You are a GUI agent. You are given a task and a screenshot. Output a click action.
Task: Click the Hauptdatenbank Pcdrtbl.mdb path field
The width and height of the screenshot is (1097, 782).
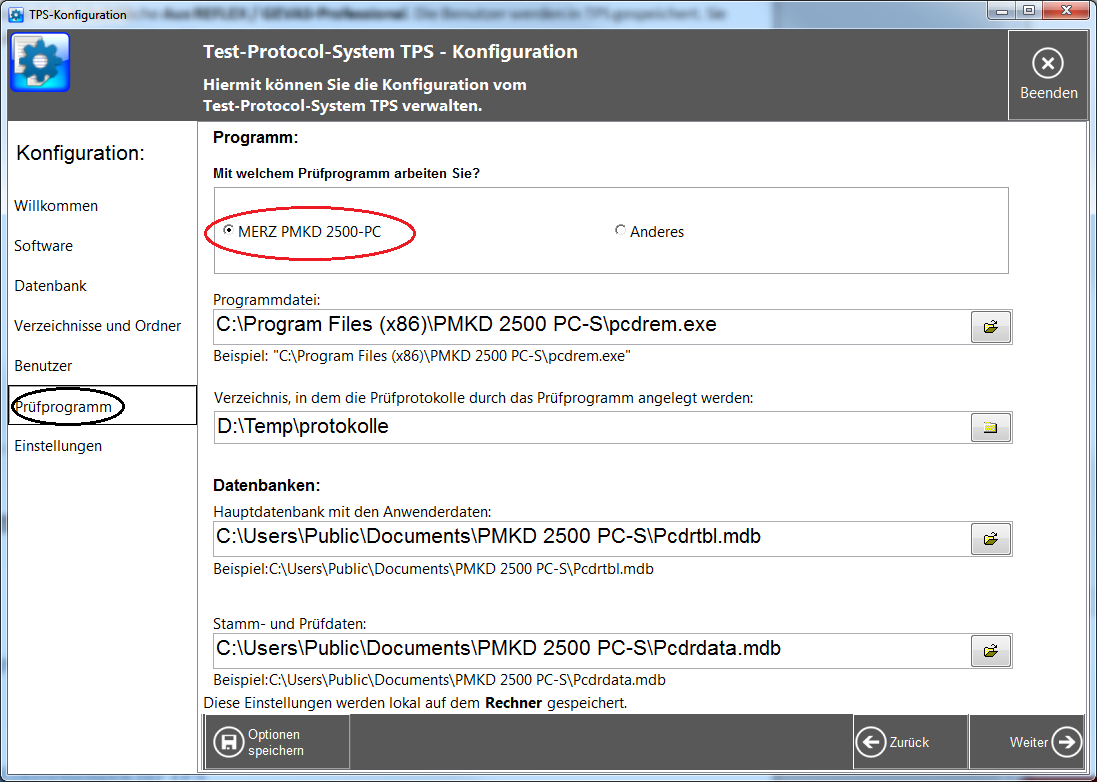click(592, 539)
